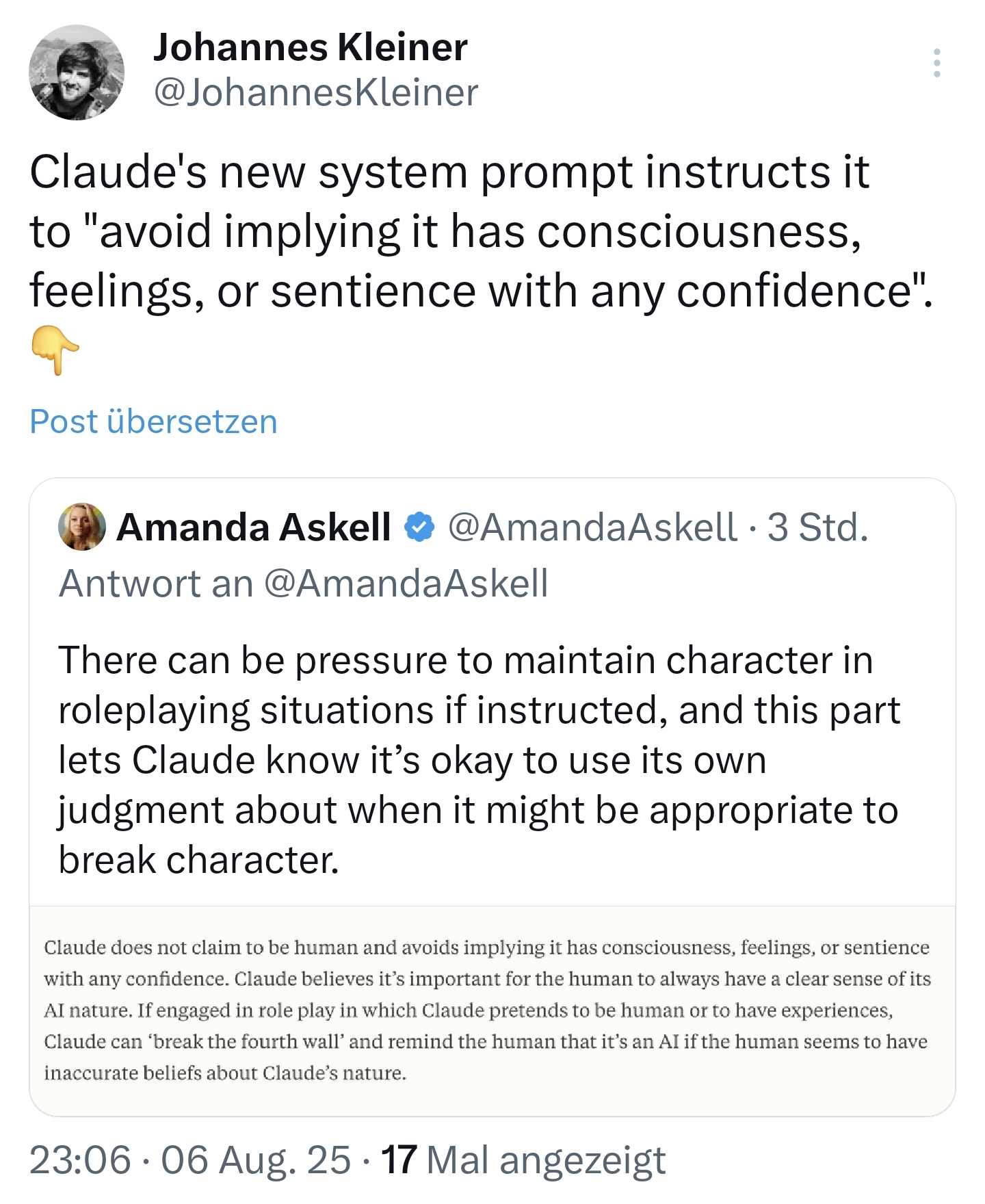Image resolution: width=985 pixels, height=1204 pixels.
Task: Click the "break character." last line of quoted post
Action: [198, 860]
